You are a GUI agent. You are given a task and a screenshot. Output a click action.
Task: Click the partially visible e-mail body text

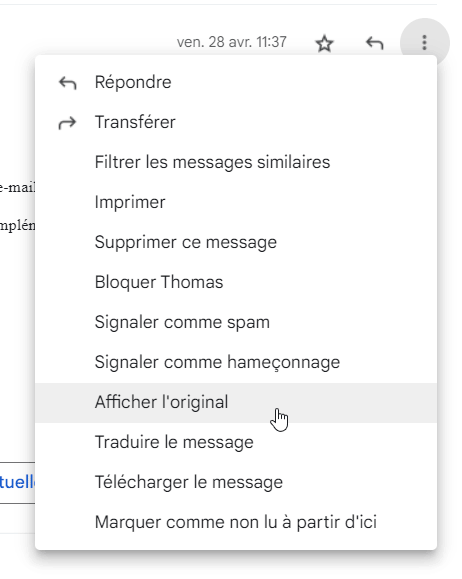pyautogui.click(x=17, y=188)
